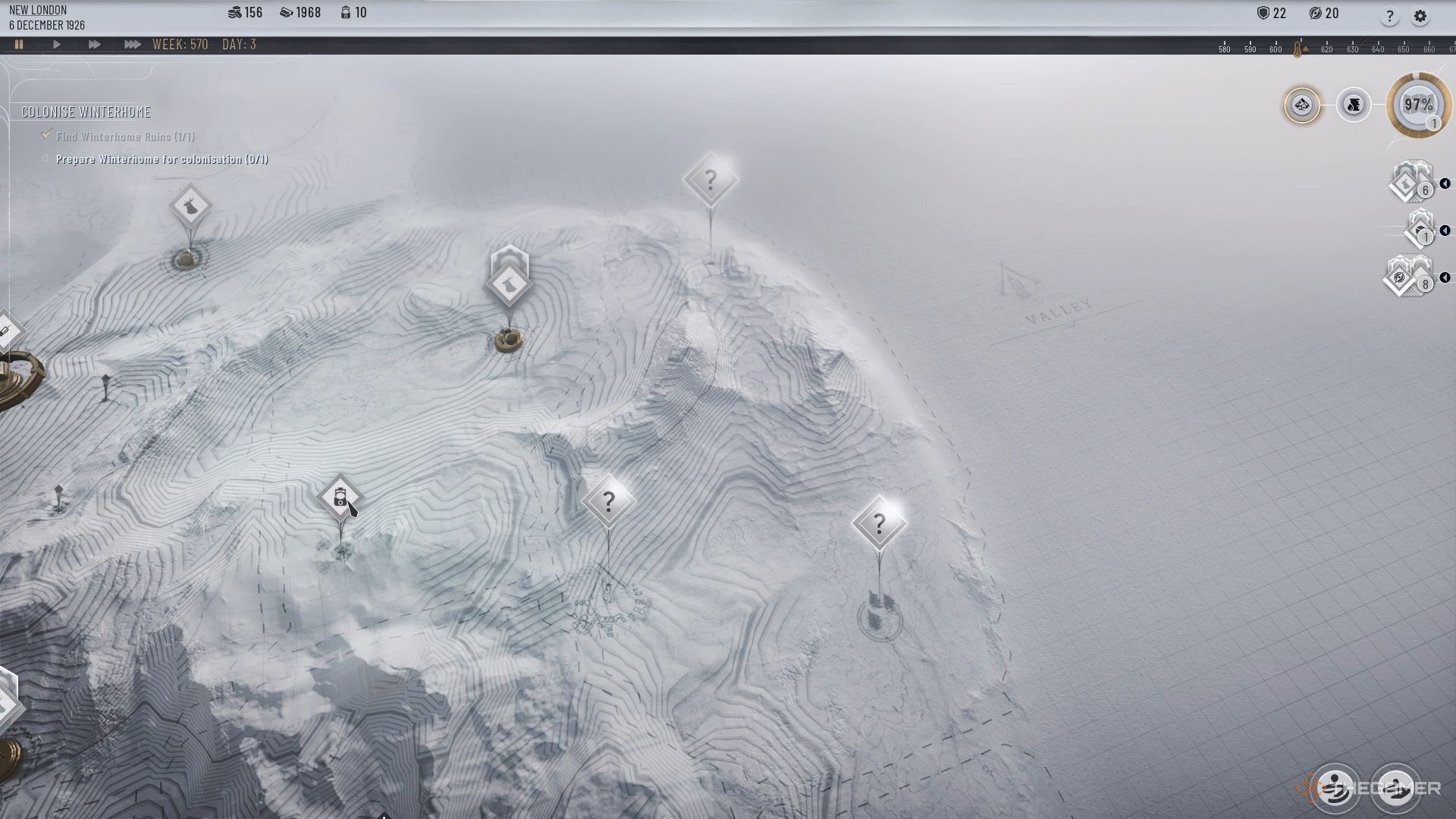Click the Prepare Winterhome for colonisation objective
Screen dimensions: 1456x819
point(162,159)
